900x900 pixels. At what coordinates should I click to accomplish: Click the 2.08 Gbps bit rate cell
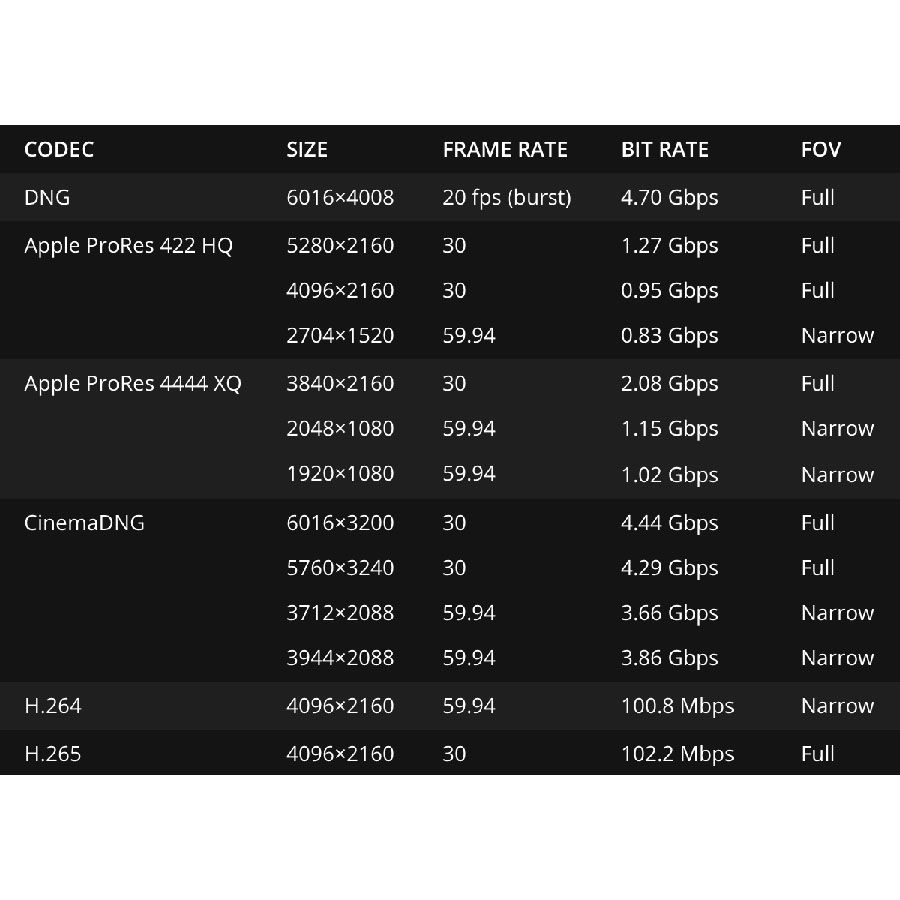point(670,384)
